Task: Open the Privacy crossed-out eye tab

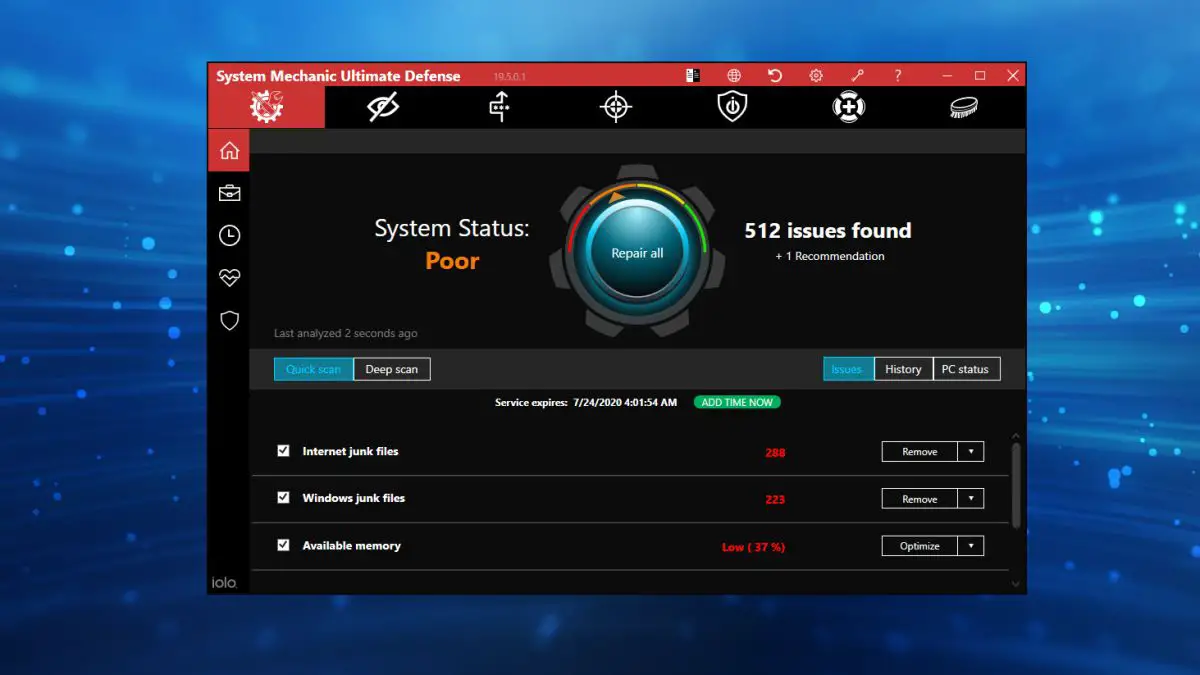Action: point(383,107)
